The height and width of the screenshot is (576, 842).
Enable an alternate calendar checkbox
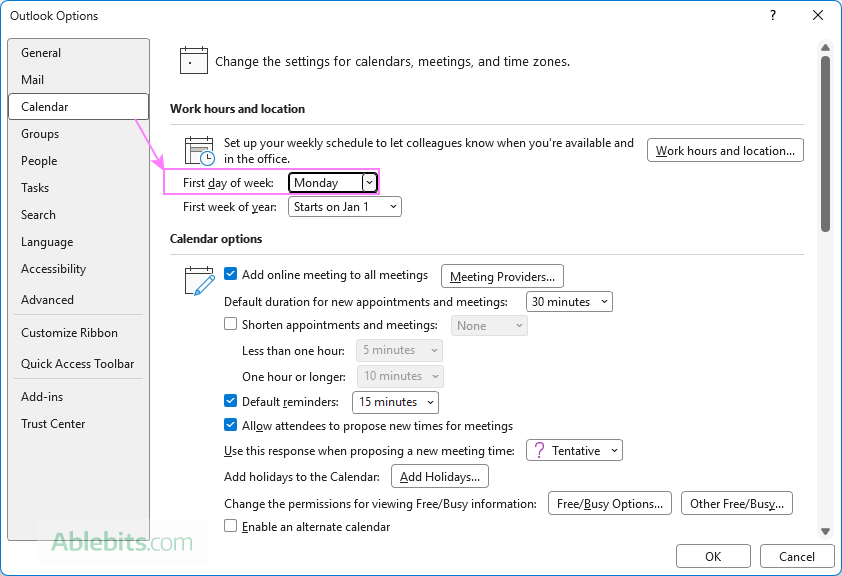pos(230,526)
